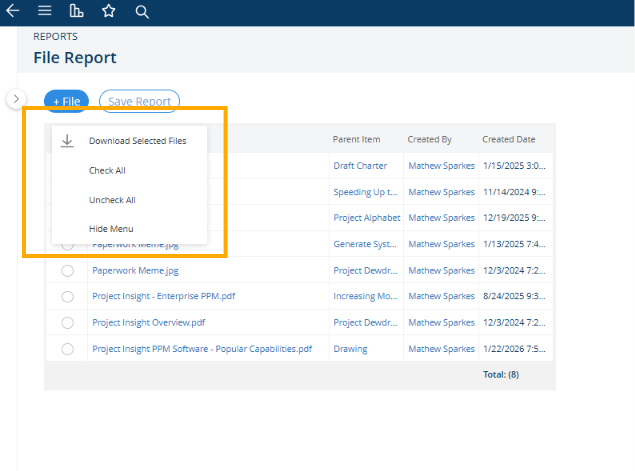
Task: Click Mathew Sparkes in Drawing row
Action: coord(441,349)
